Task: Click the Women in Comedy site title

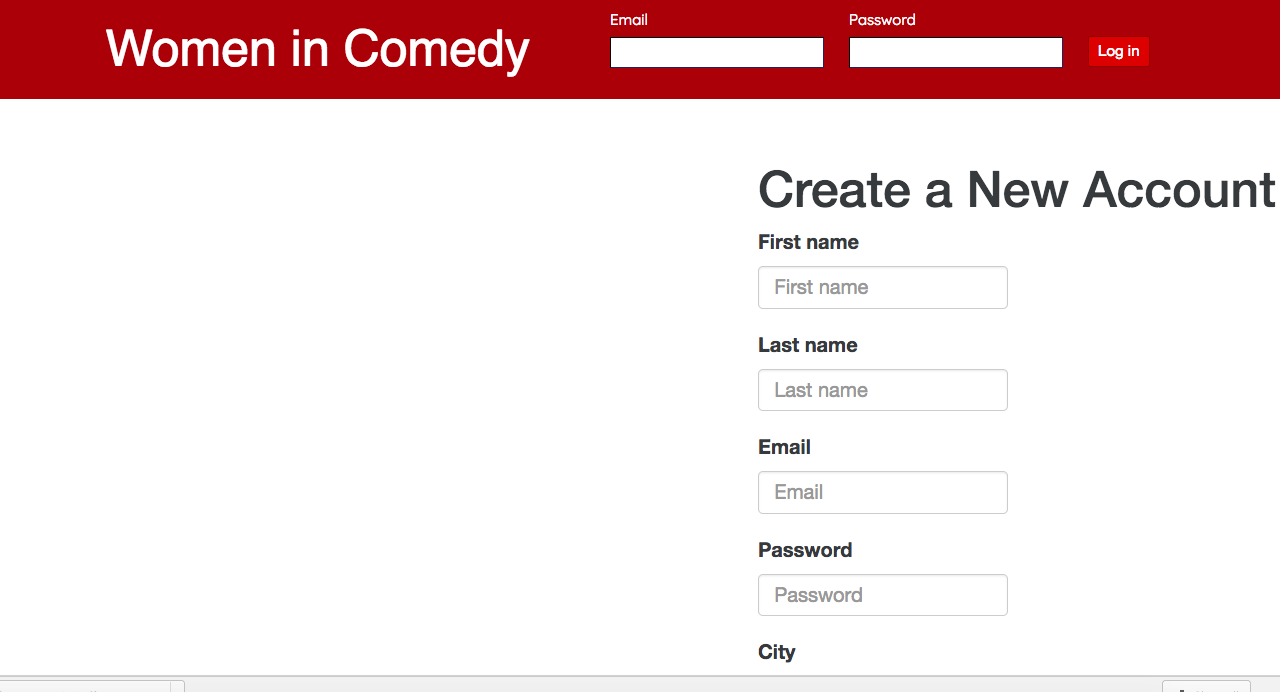Action: click(x=317, y=49)
